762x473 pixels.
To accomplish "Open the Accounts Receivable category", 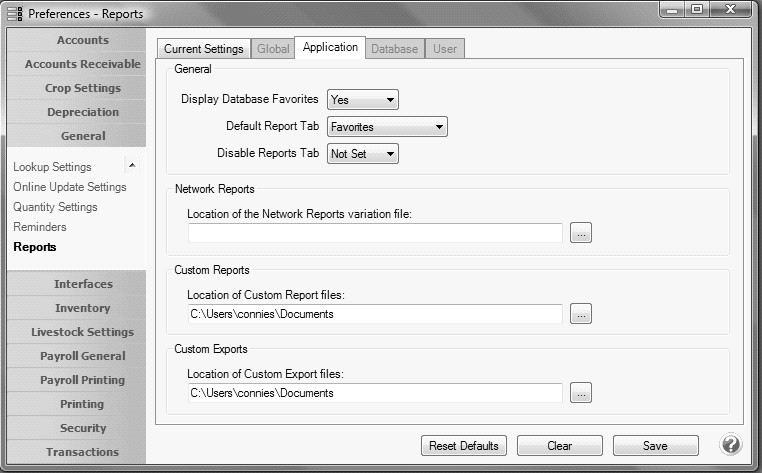I will point(82,64).
